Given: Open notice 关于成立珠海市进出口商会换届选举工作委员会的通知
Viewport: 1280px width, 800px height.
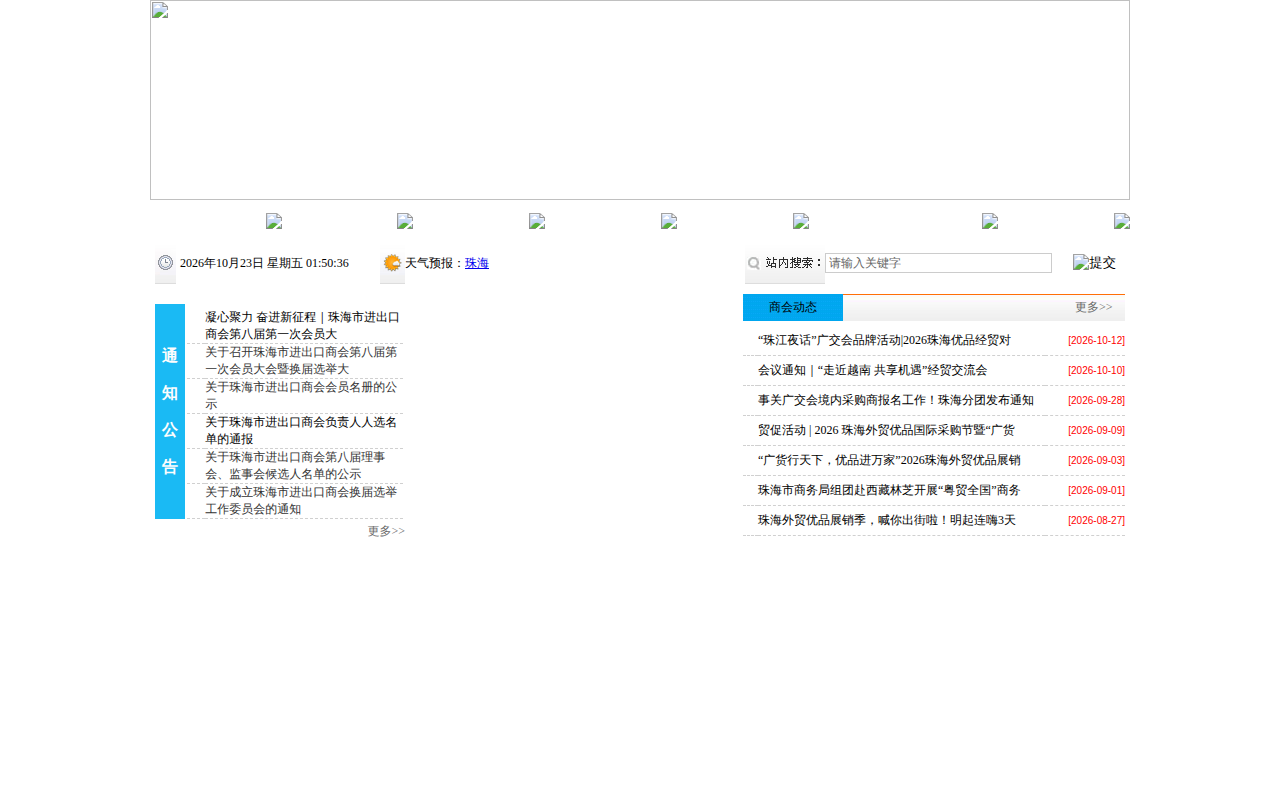Looking at the screenshot, I should pos(301,501).
